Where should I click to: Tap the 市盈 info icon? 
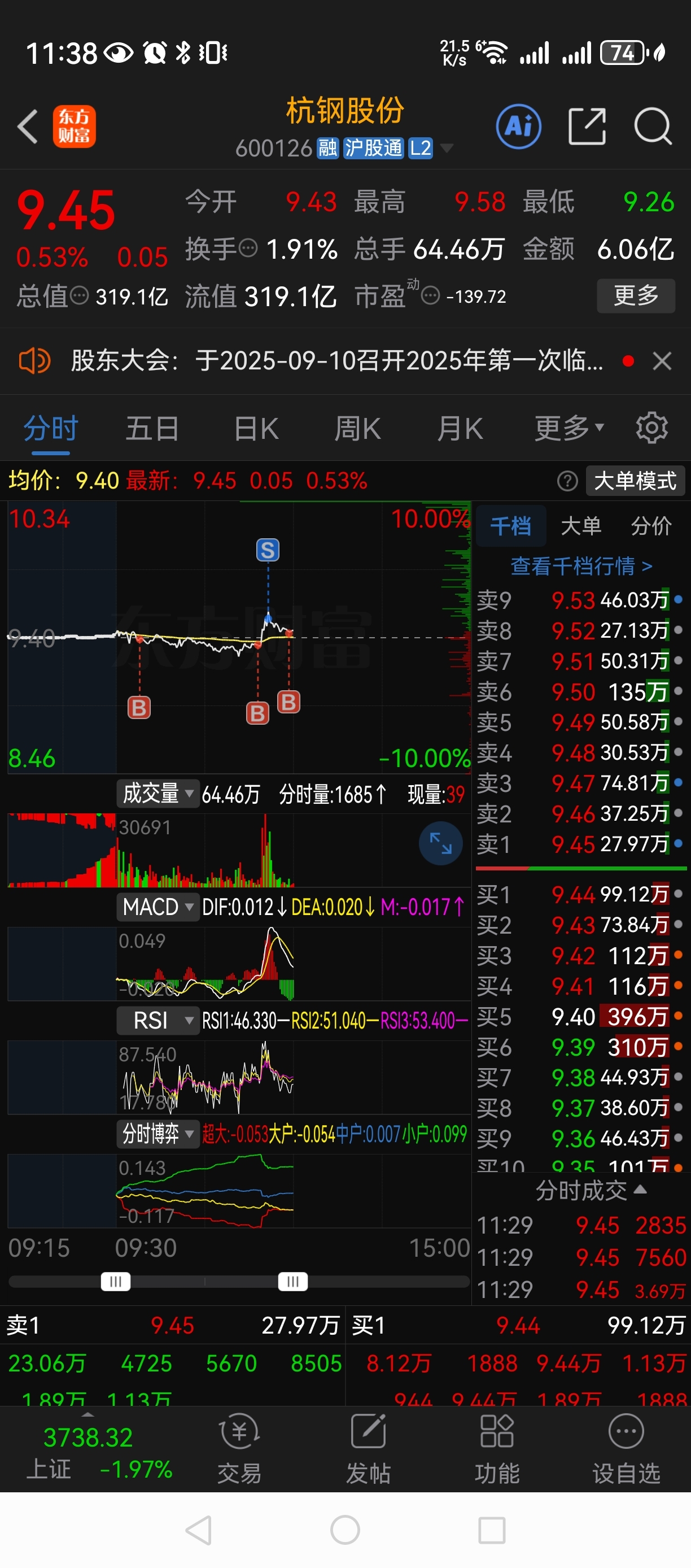430,296
